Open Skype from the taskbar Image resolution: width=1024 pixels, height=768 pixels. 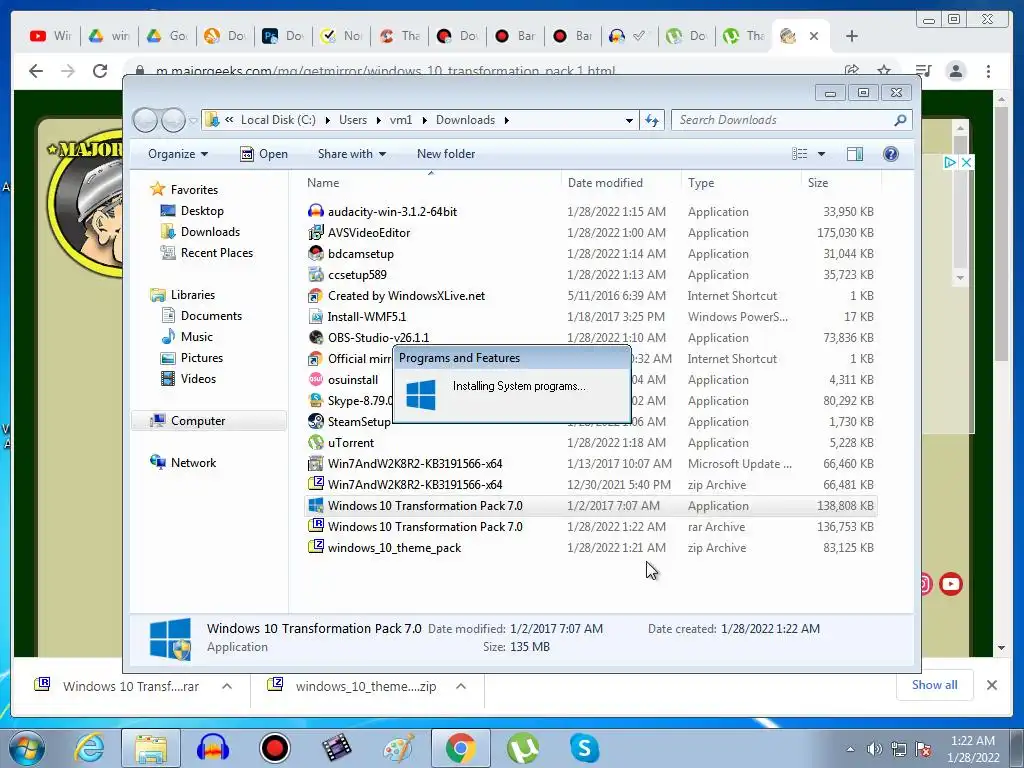coord(584,748)
